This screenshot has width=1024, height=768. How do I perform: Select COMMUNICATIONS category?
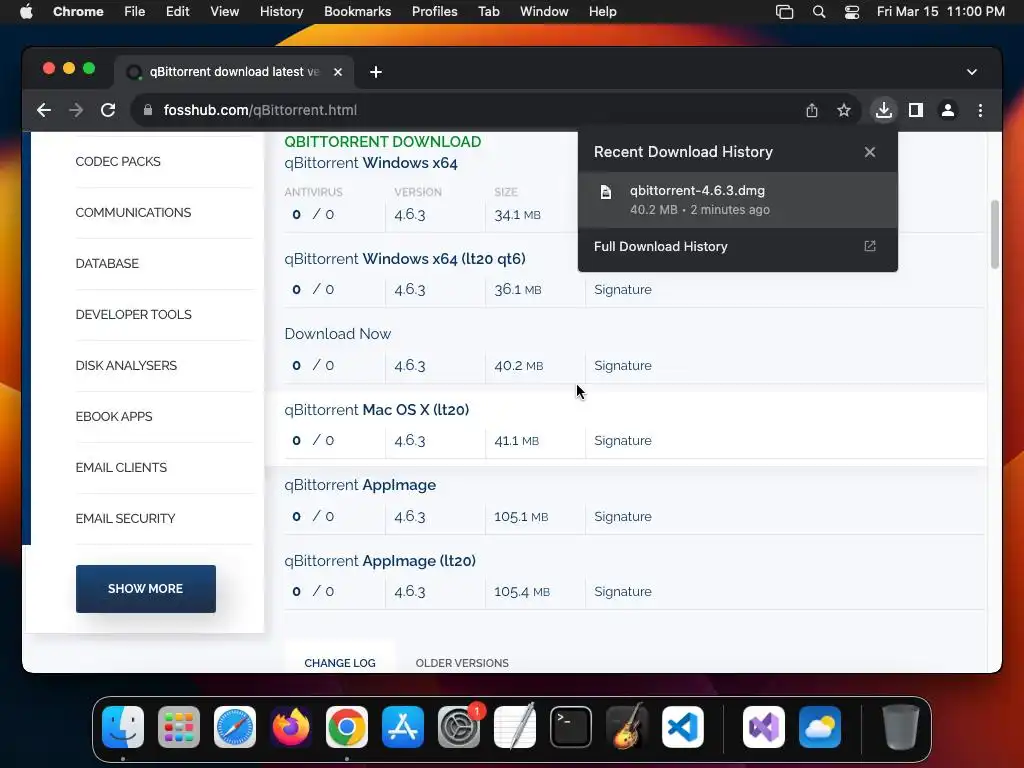click(133, 213)
